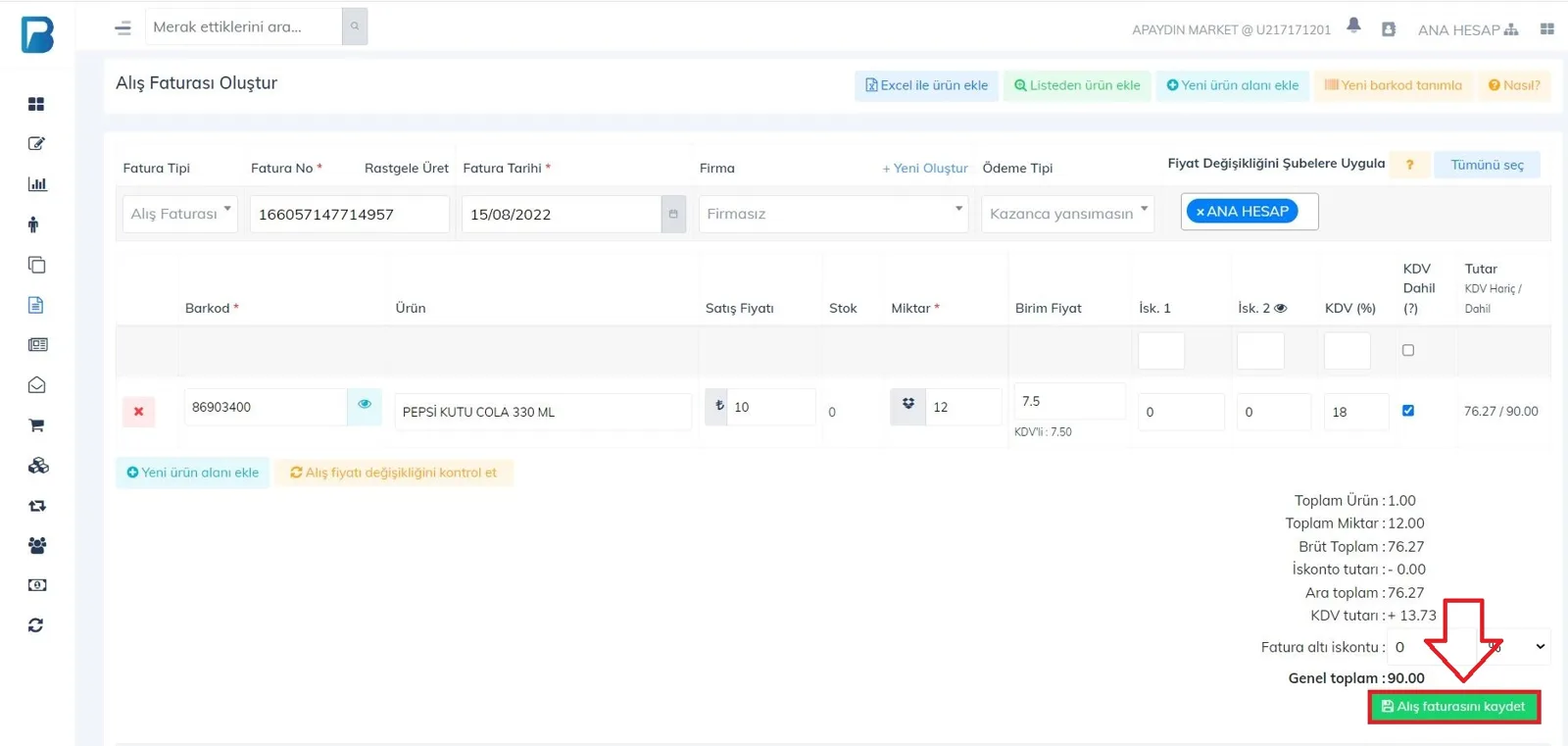
Task: Open the envelope icon in sidebar
Action: pos(36,385)
